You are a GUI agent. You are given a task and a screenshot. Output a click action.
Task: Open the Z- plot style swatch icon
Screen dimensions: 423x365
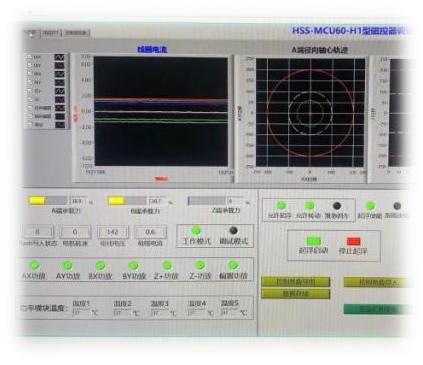click(x=59, y=100)
